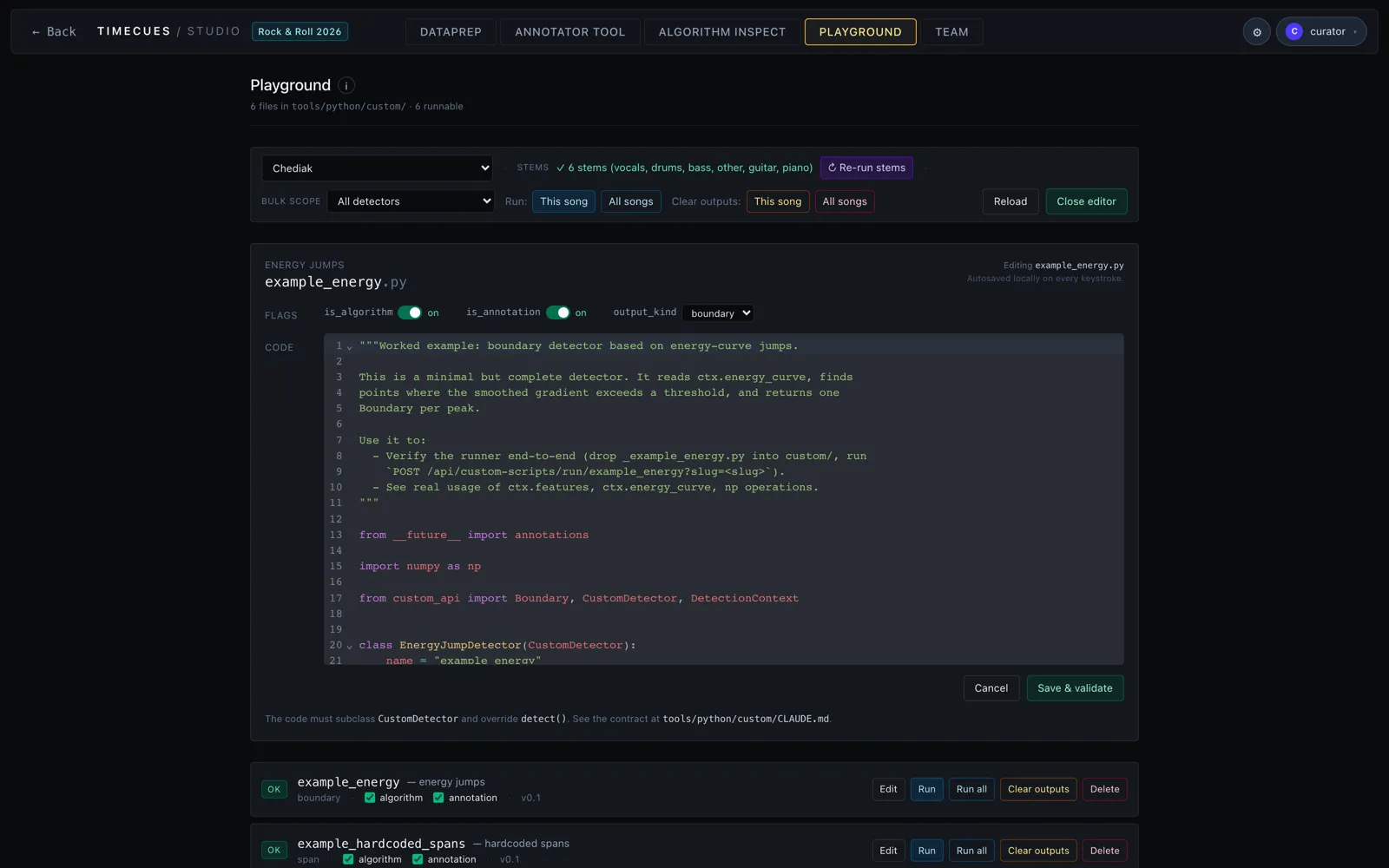
Task: Click Re-run stems button
Action: point(866,168)
